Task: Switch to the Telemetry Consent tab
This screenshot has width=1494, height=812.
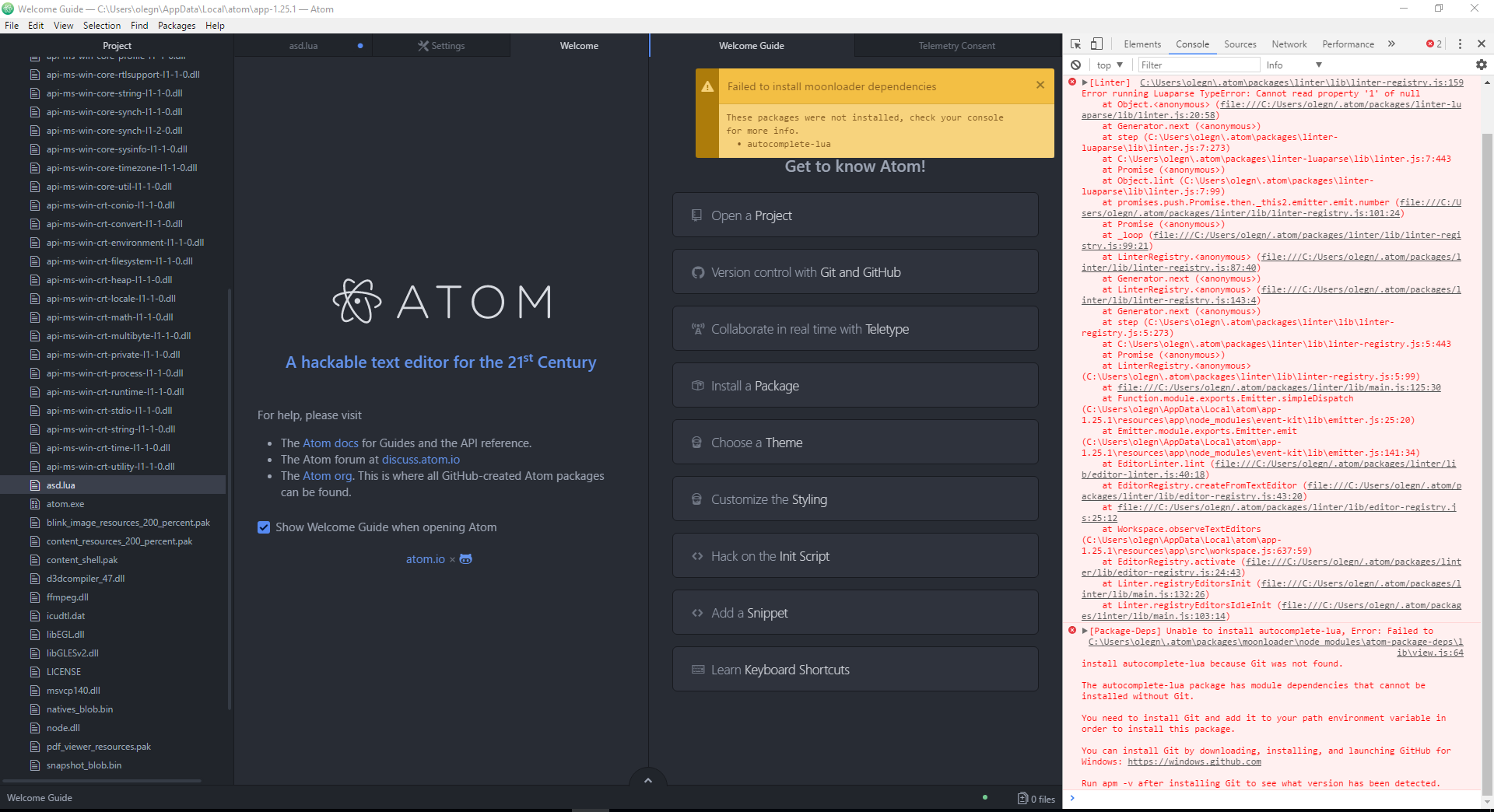Action: [956, 46]
